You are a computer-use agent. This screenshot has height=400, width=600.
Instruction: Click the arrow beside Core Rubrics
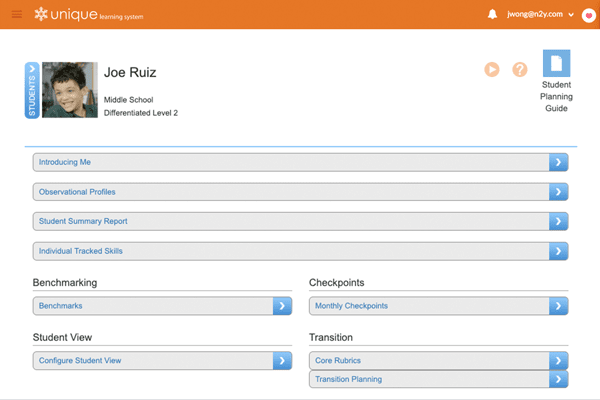coord(558,361)
